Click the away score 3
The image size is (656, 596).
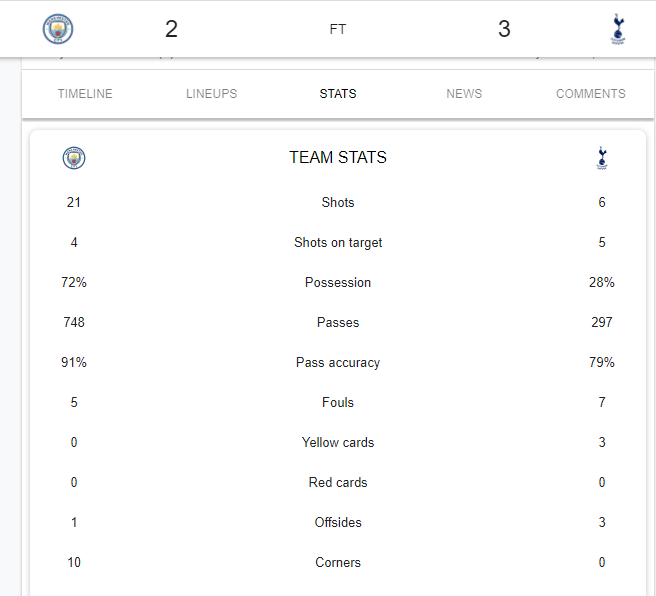[504, 29]
